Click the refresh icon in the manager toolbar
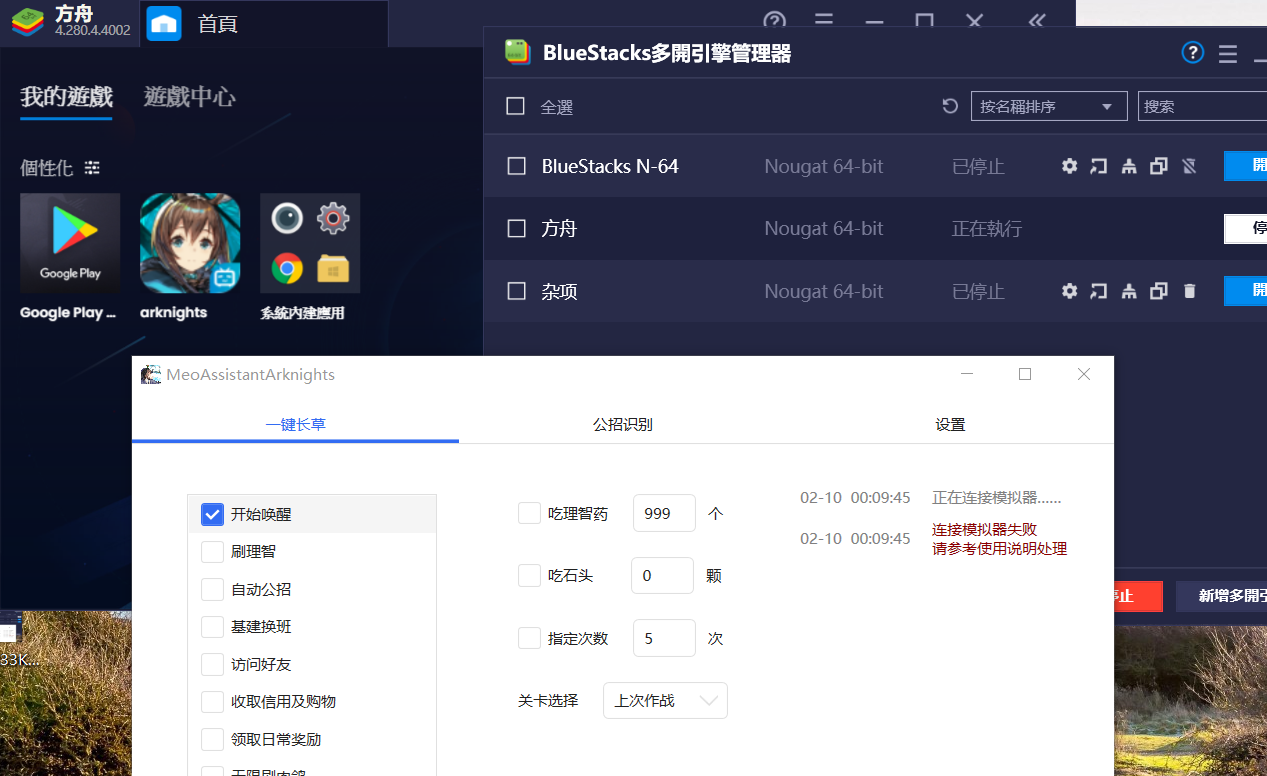This screenshot has height=776, width=1267. click(x=949, y=105)
